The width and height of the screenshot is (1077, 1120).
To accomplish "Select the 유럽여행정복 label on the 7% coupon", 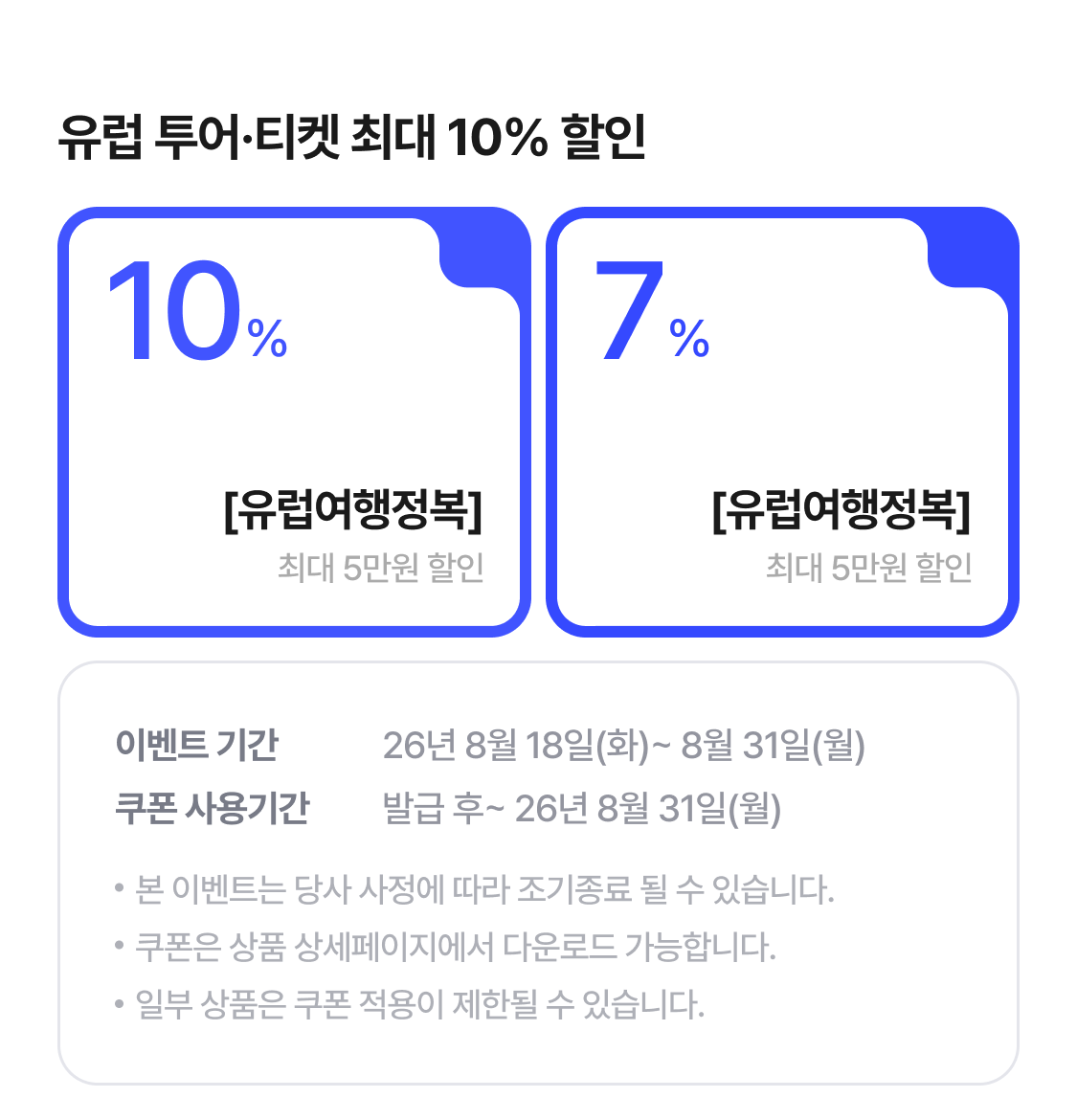I will click(842, 510).
